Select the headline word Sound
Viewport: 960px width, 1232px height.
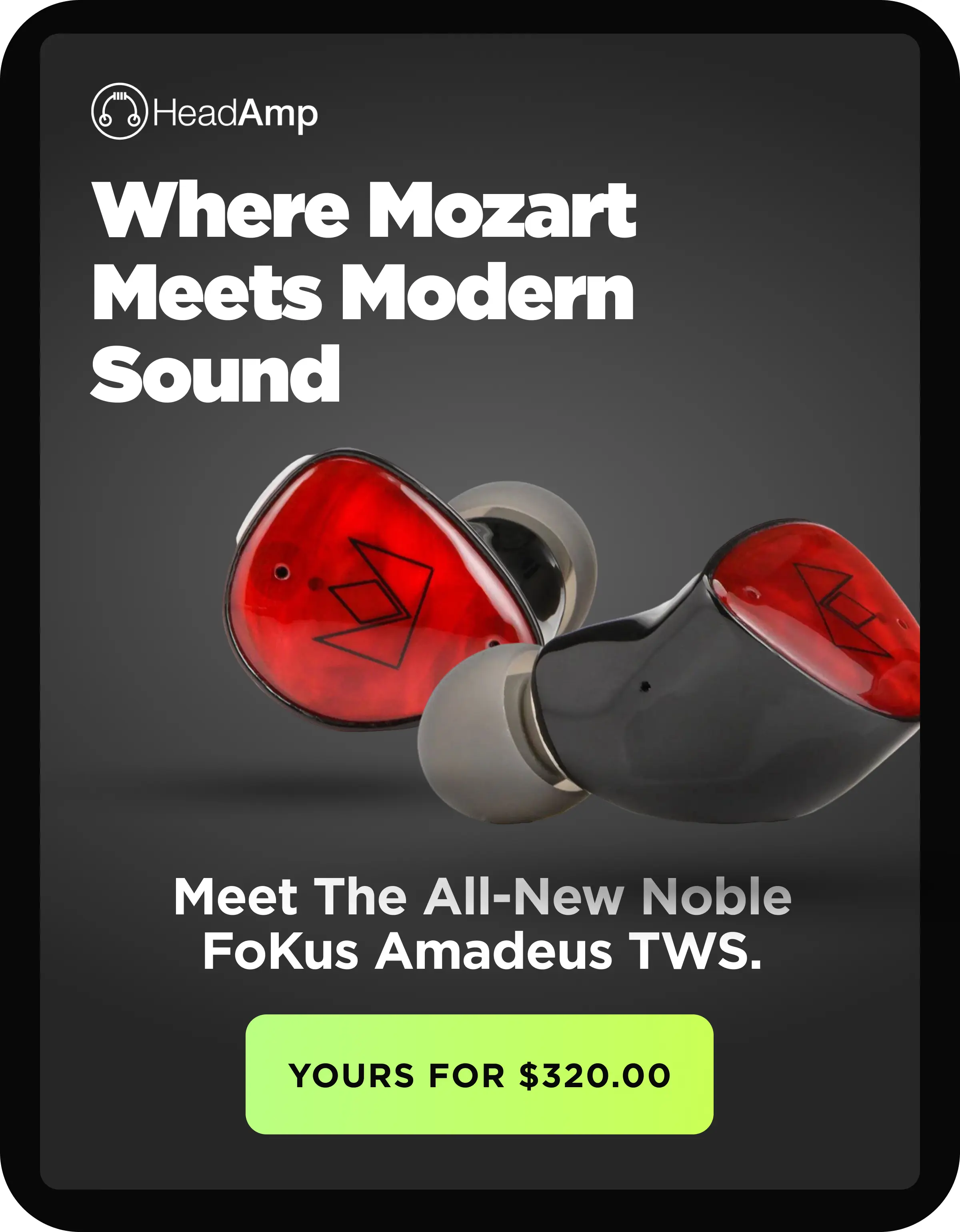[x=216, y=374]
